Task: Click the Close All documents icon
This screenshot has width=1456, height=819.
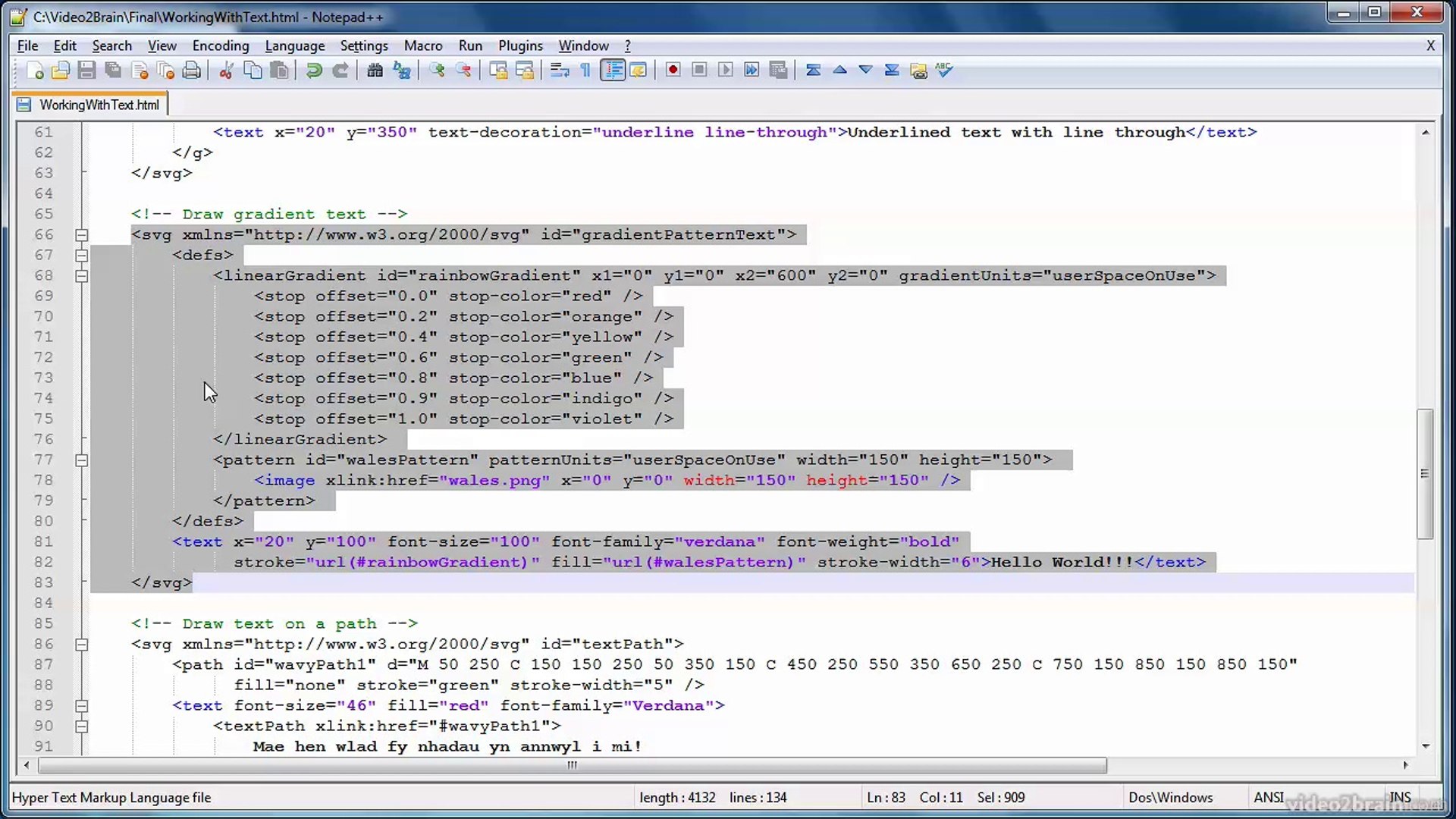Action: (165, 71)
